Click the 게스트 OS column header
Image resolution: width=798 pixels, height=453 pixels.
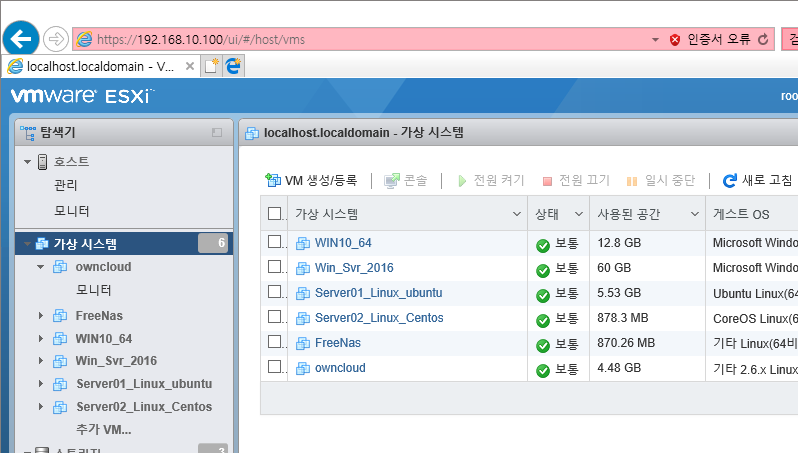click(x=741, y=214)
